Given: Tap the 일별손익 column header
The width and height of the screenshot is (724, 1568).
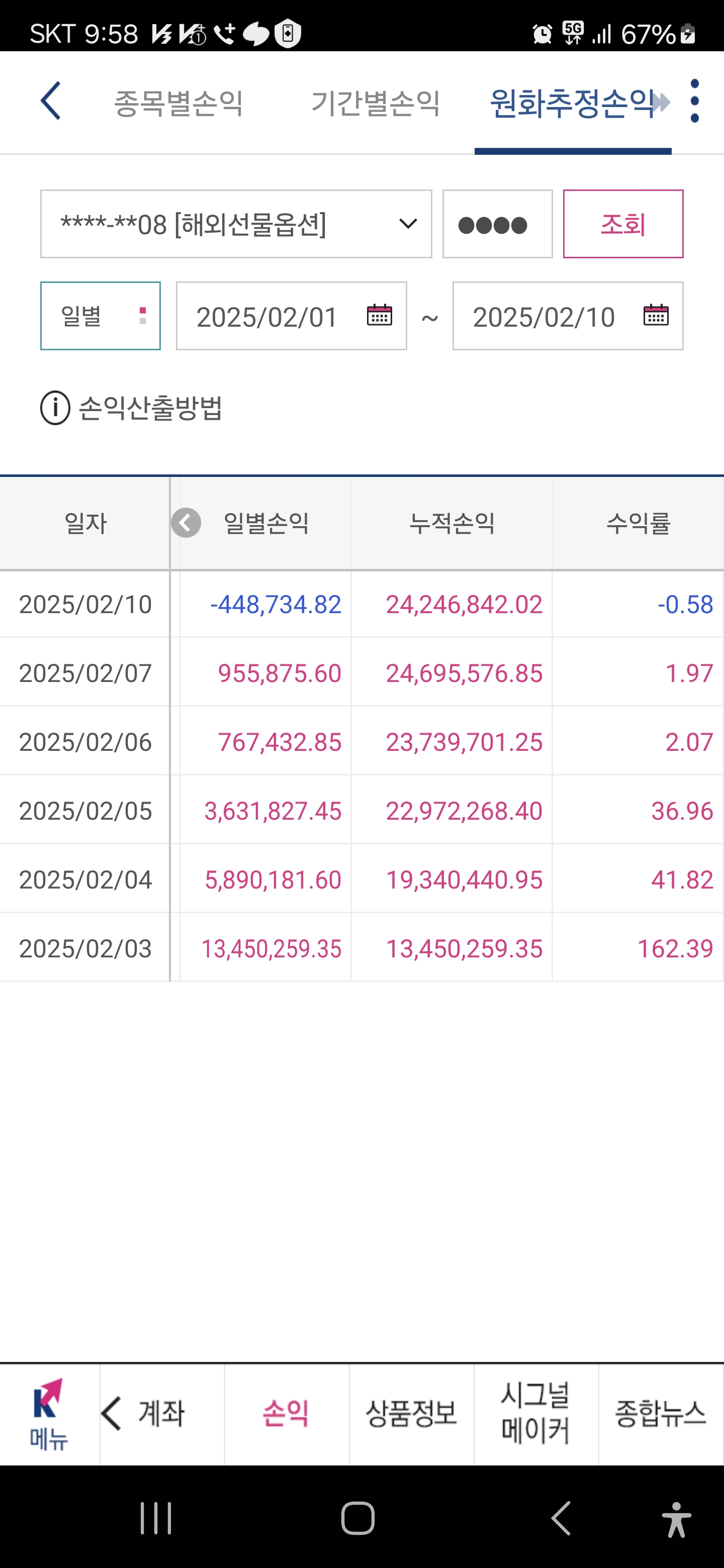Looking at the screenshot, I should (266, 523).
